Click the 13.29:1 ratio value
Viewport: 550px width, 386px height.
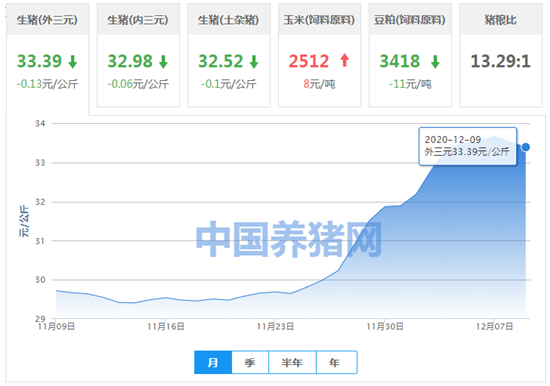501,61
